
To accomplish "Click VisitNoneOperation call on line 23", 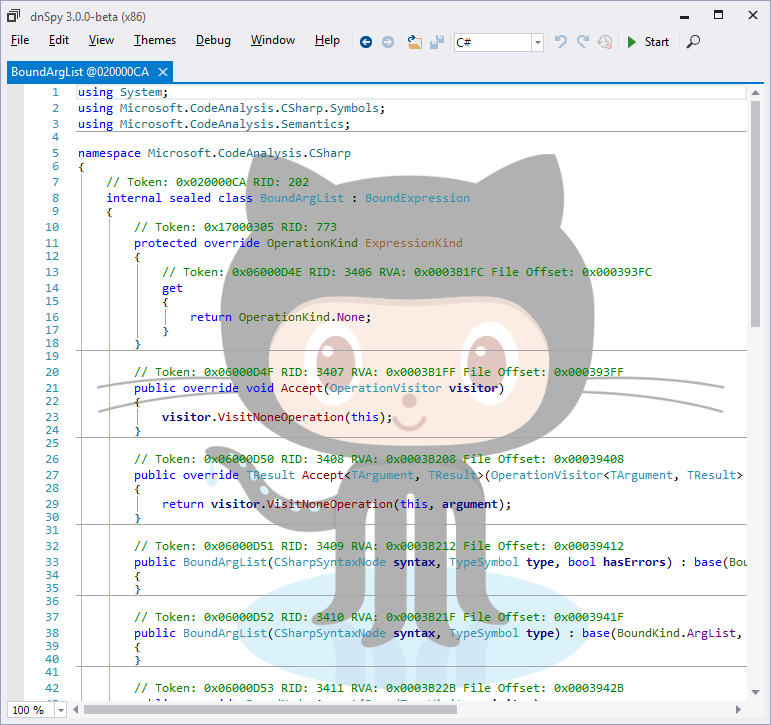I will [281, 417].
